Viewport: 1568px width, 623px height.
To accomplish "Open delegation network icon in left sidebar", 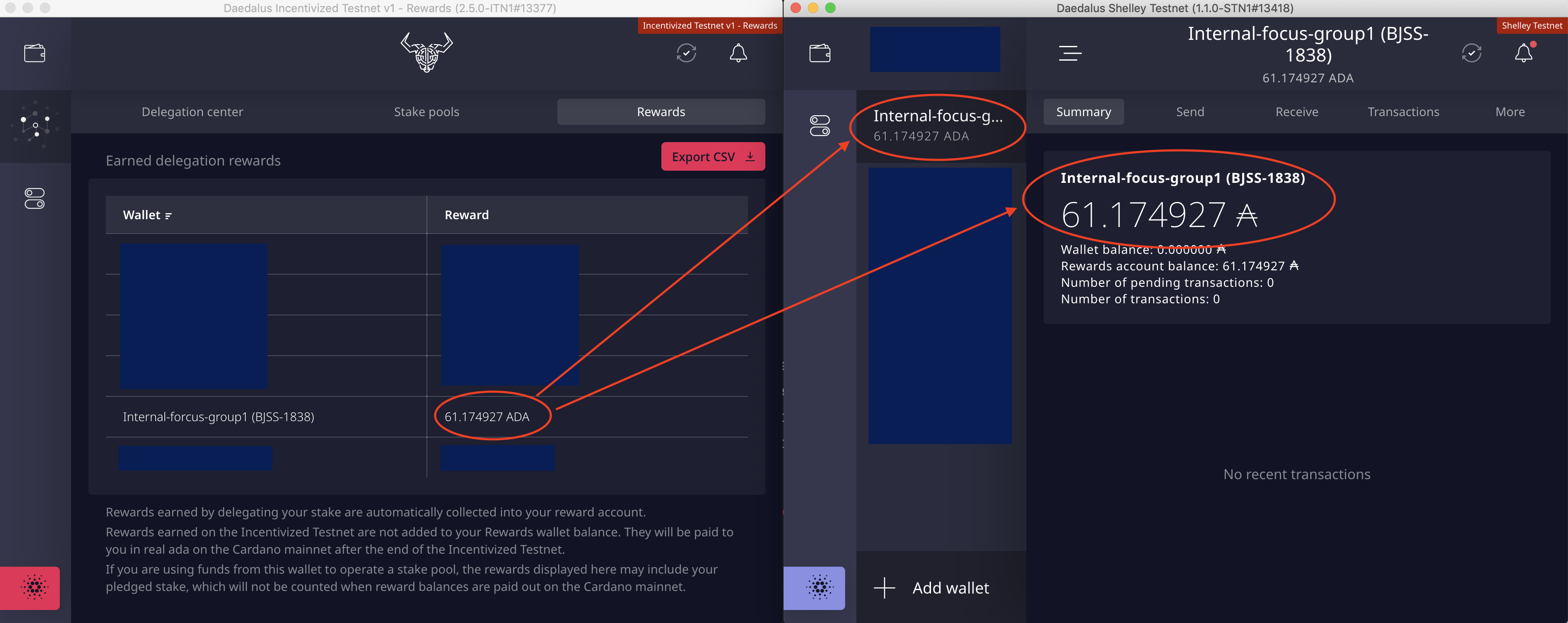I will pos(35,126).
